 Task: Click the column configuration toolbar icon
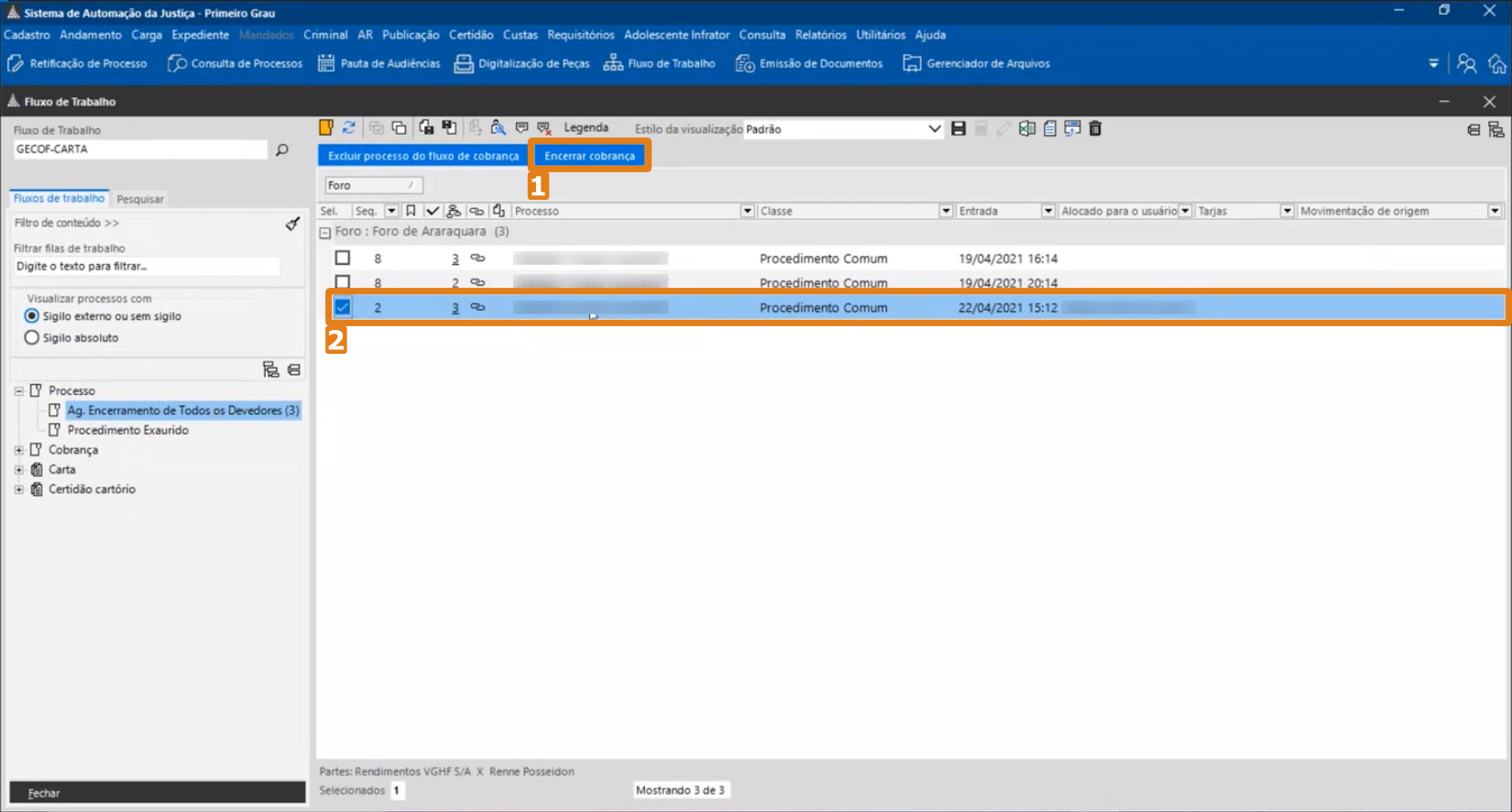point(1072,128)
